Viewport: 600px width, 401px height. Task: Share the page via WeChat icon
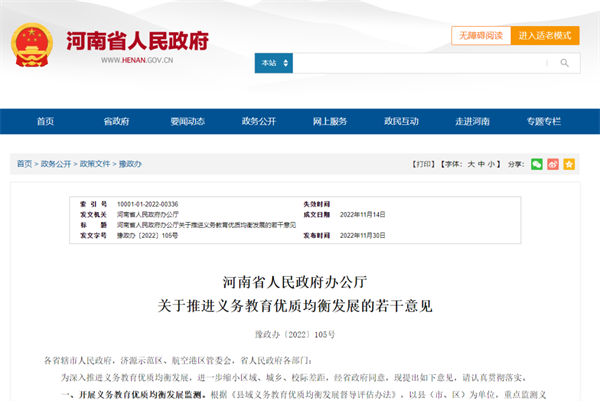(x=536, y=164)
